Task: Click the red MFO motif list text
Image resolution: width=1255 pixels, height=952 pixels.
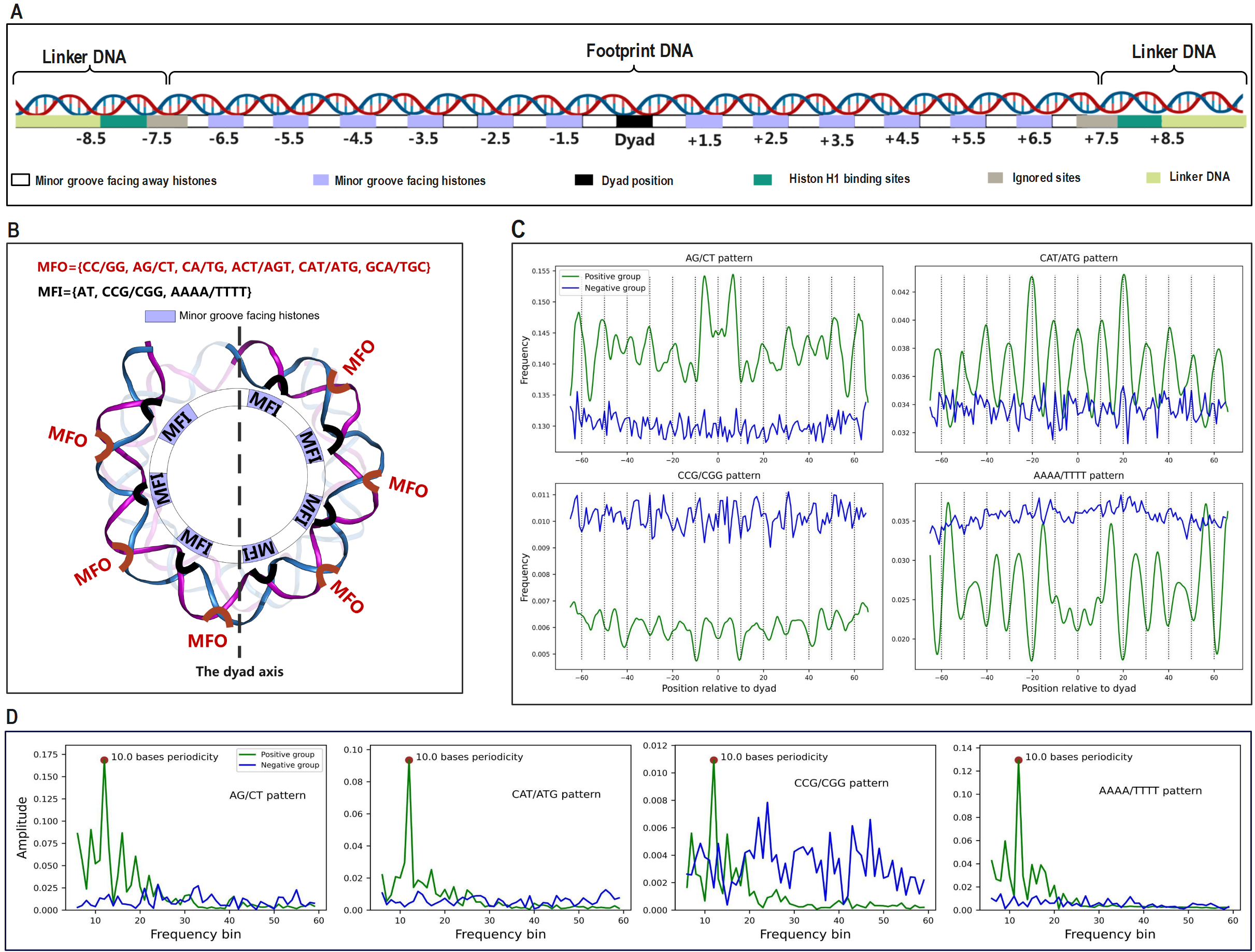Action: [234, 267]
